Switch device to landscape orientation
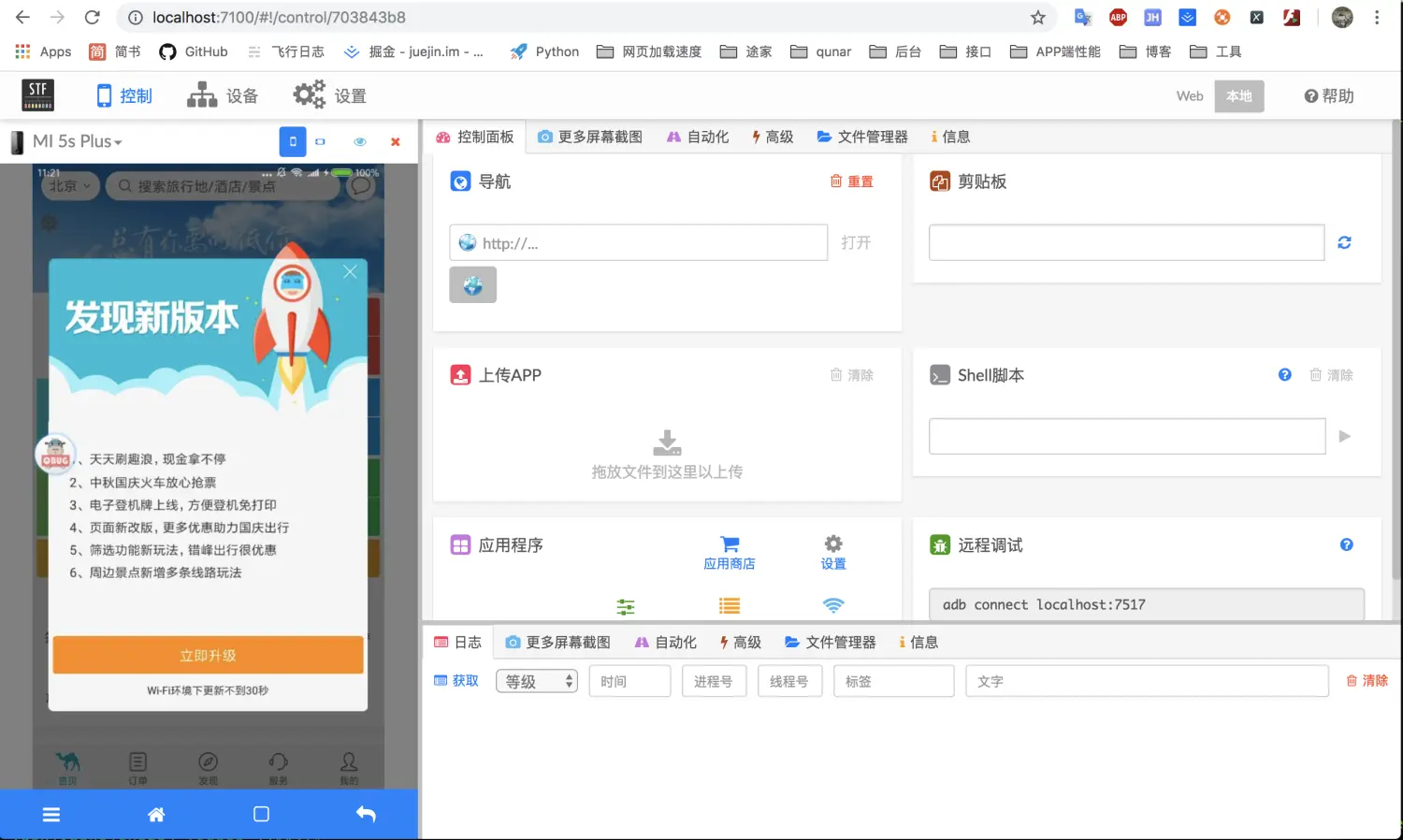 pyautogui.click(x=320, y=141)
